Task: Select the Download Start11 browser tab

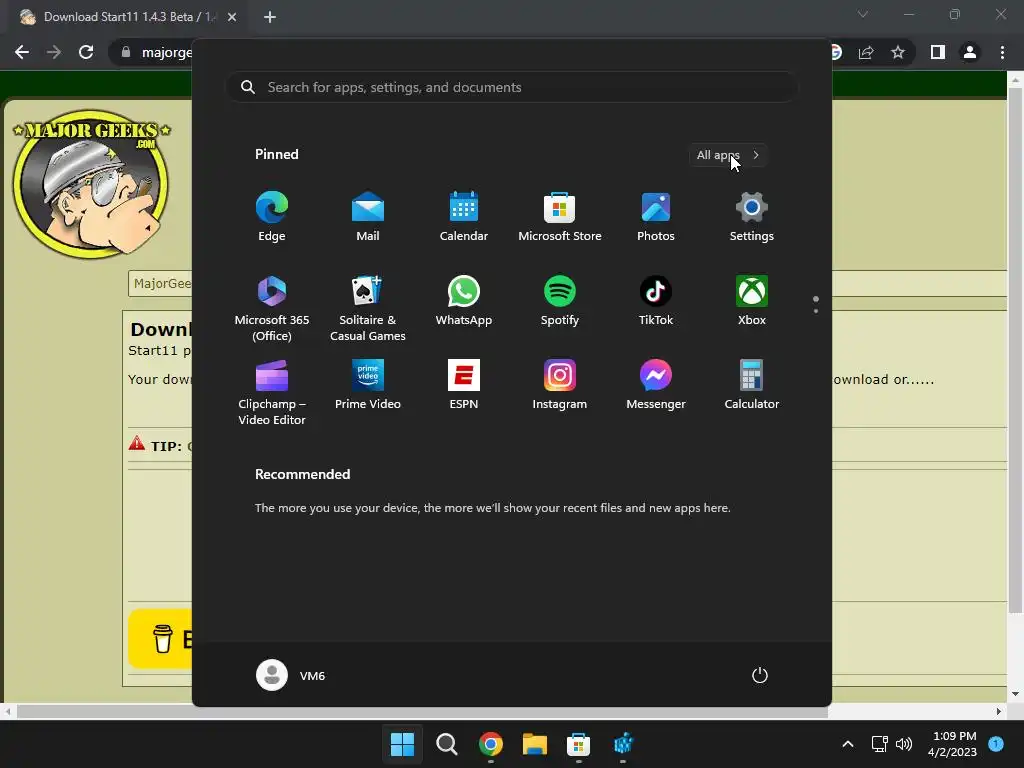Action: tap(129, 17)
